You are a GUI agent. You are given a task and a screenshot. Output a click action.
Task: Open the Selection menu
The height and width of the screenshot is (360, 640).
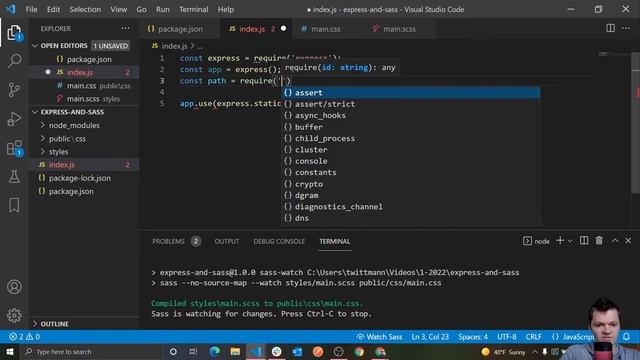[x=85, y=9]
